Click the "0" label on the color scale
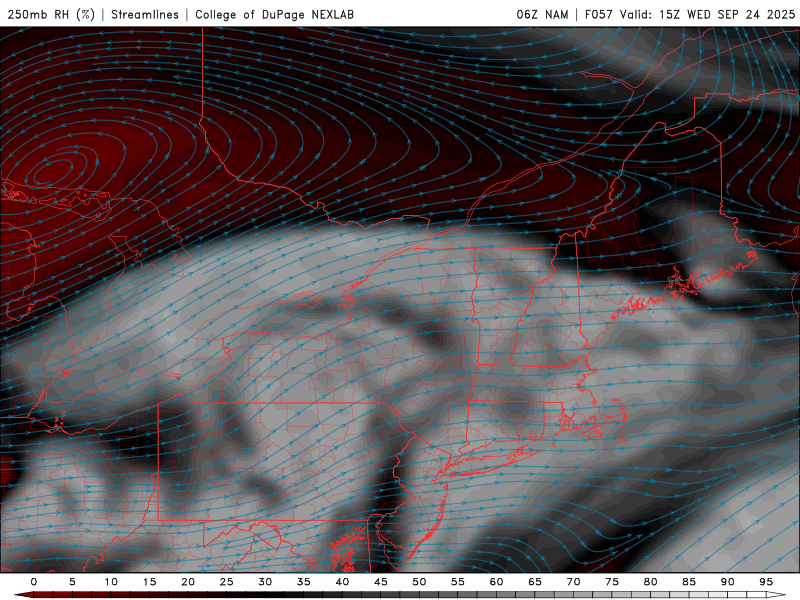Screen dimensions: 800x600 [34, 582]
